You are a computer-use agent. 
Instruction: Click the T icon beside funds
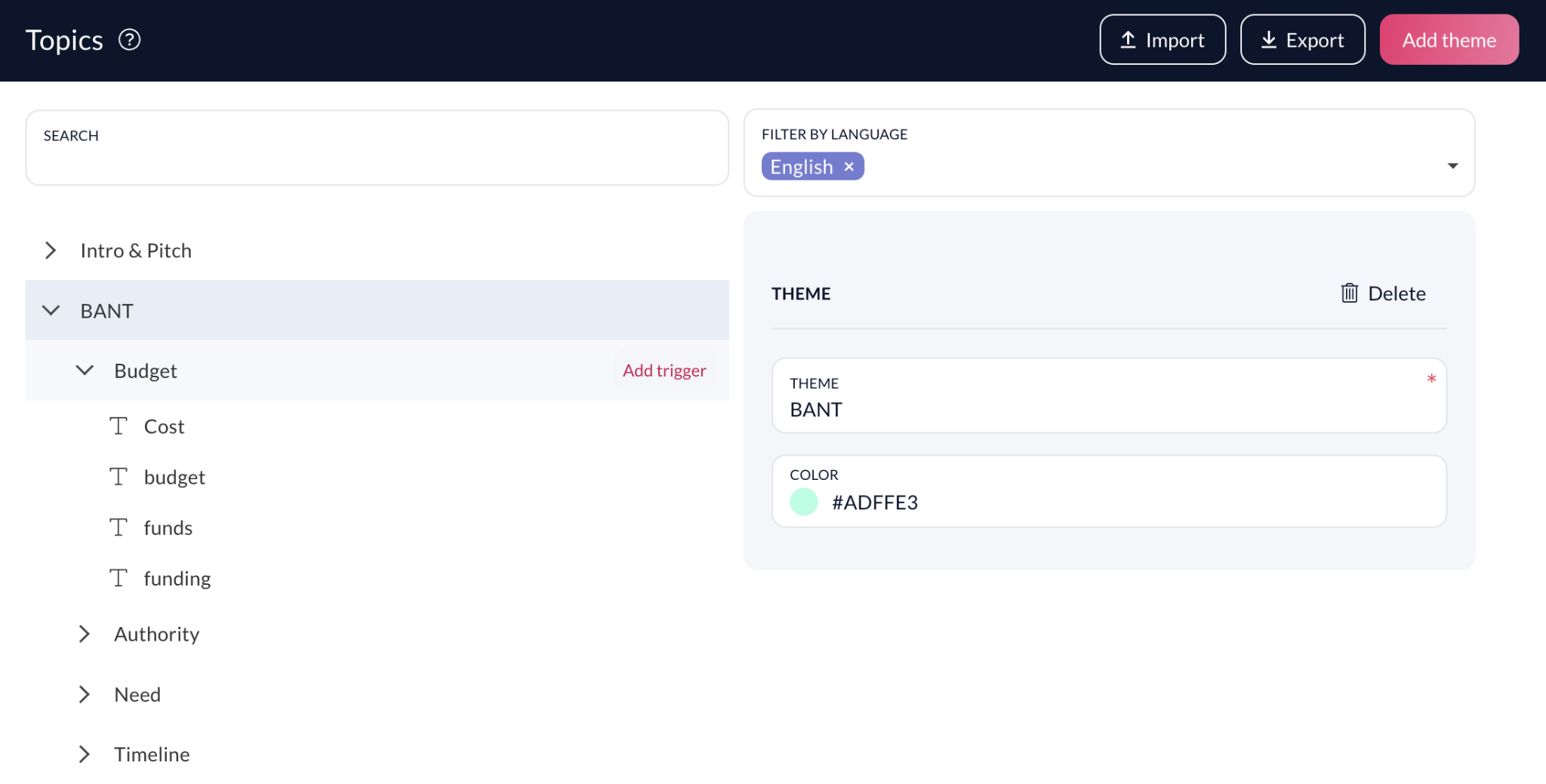tap(119, 527)
